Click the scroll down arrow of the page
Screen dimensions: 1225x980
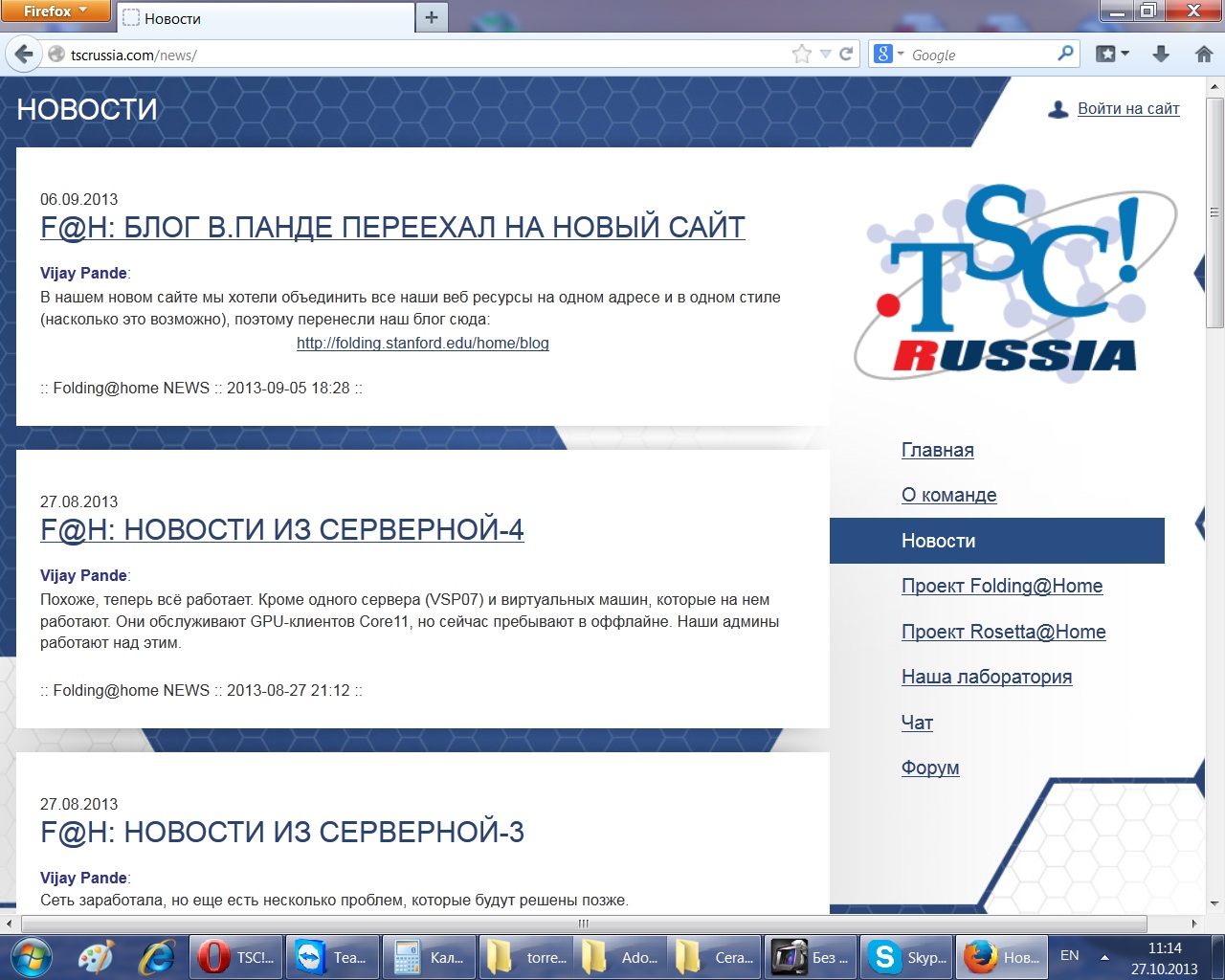(1215, 902)
